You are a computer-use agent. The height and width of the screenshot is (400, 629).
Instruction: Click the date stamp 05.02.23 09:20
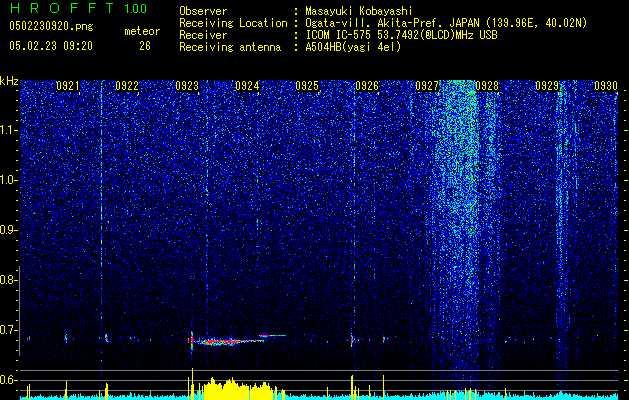(x=51, y=46)
